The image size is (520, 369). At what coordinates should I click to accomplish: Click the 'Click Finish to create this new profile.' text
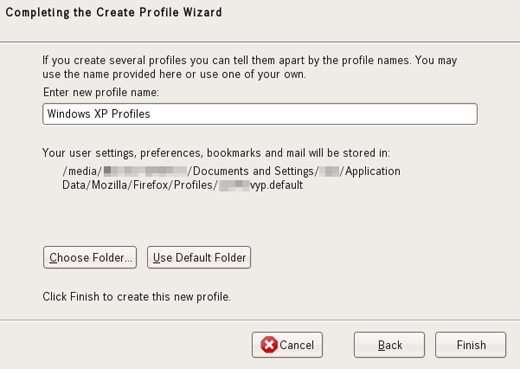(x=136, y=296)
